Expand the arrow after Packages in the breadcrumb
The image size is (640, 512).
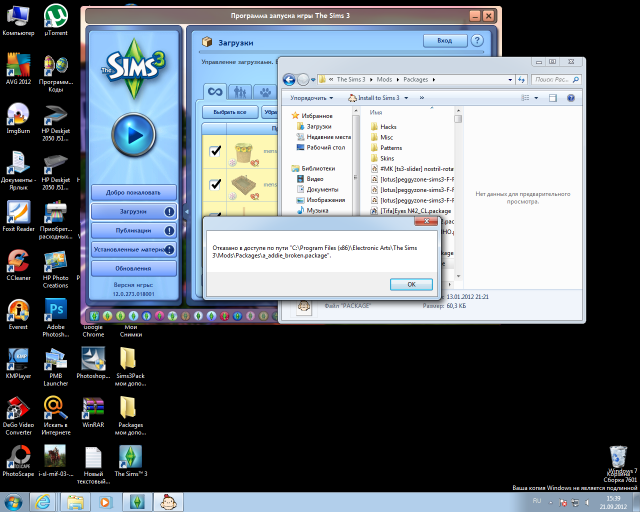pyautogui.click(x=433, y=80)
